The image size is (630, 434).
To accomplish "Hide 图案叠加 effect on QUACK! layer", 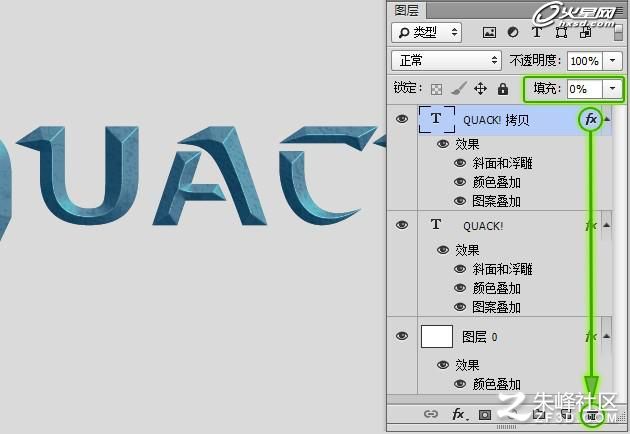I will (x=460, y=307).
